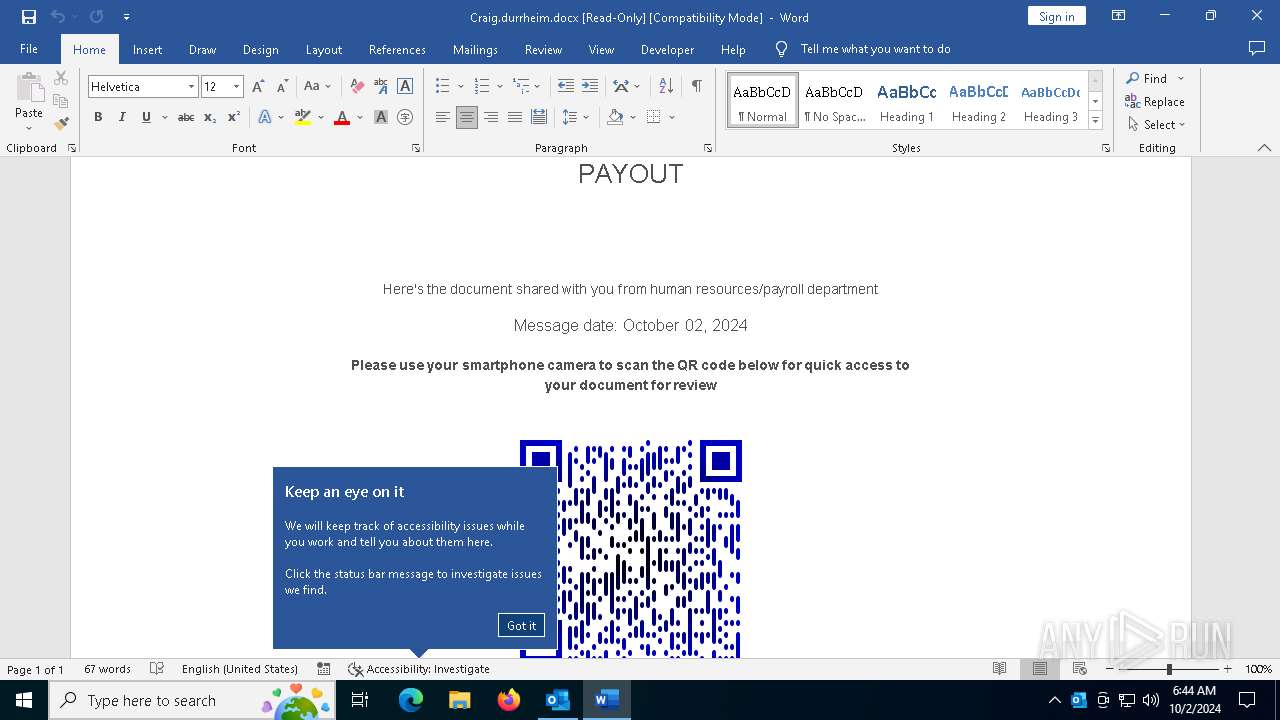Toggle ribbon display options button
Image resolution: width=1280 pixels, height=720 pixels.
point(1119,16)
